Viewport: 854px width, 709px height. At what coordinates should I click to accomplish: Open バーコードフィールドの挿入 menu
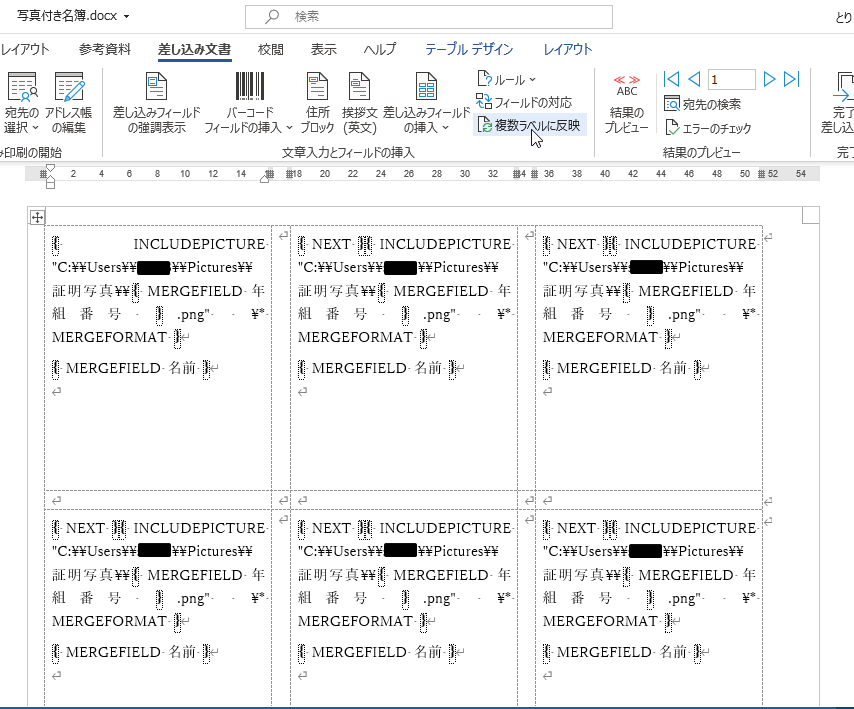(249, 103)
